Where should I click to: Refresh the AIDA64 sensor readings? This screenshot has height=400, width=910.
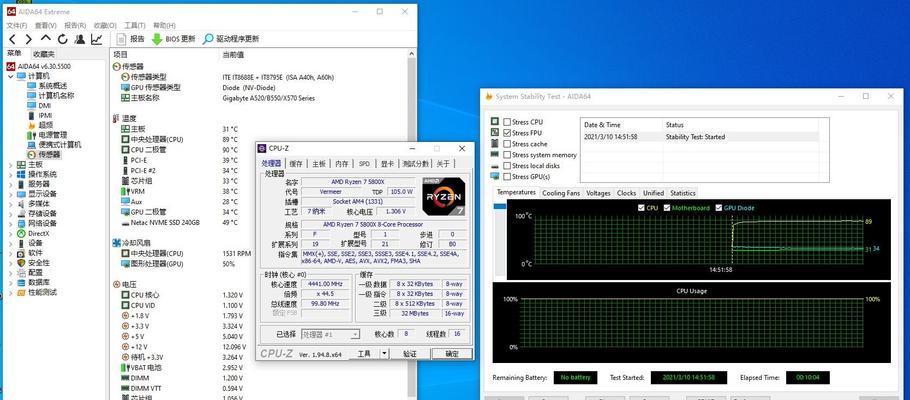pos(63,39)
